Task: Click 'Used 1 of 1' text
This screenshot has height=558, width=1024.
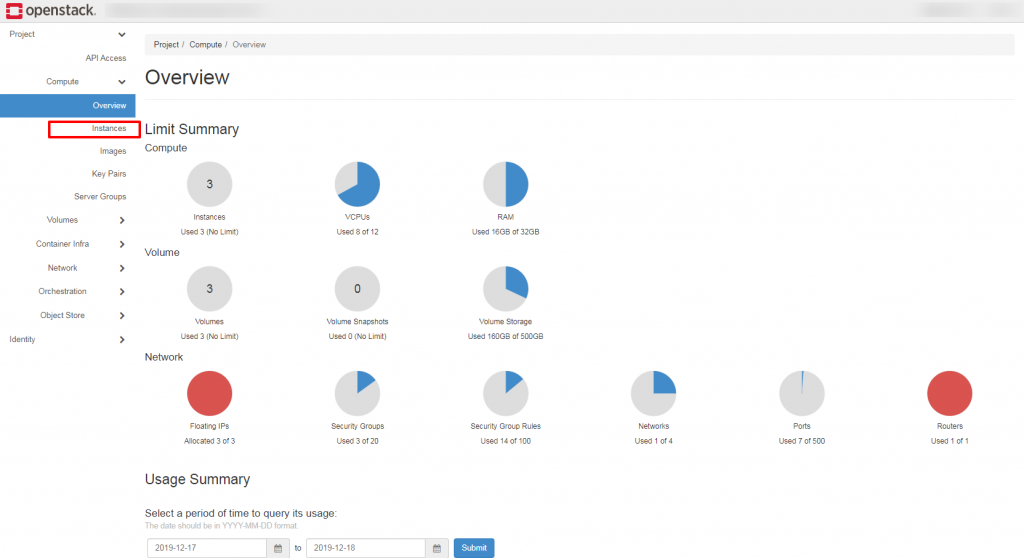Action: (x=950, y=441)
